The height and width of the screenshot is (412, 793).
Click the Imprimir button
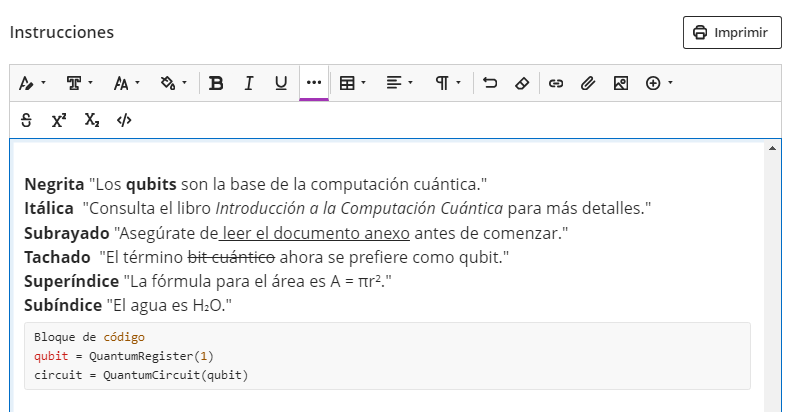pyautogui.click(x=731, y=32)
